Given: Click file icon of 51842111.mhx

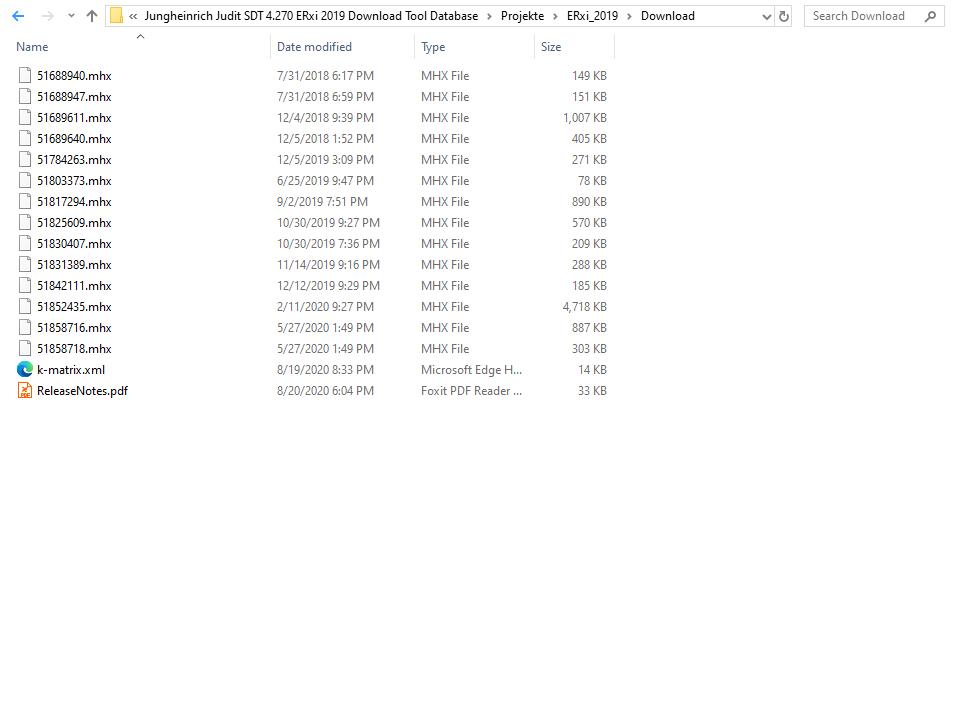Looking at the screenshot, I should pos(24,285).
